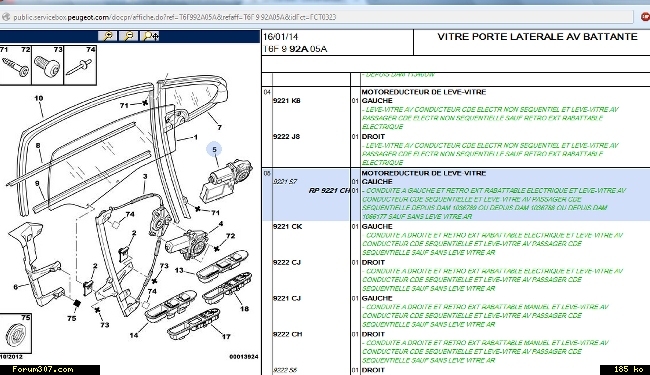Click green description under 9222 CH DROIT
The width and height of the screenshot is (650, 375).
[485, 352]
